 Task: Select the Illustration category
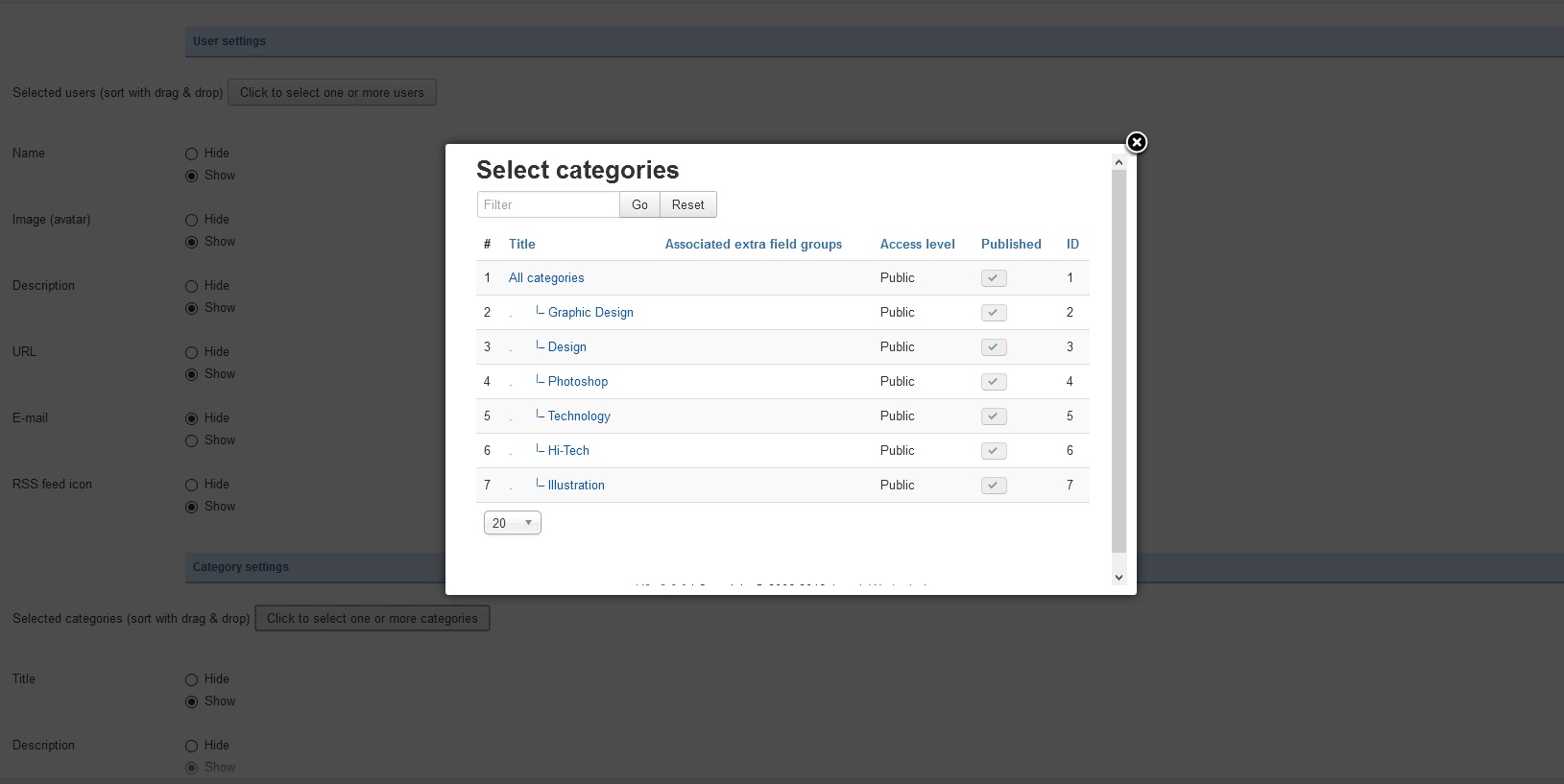tap(575, 486)
